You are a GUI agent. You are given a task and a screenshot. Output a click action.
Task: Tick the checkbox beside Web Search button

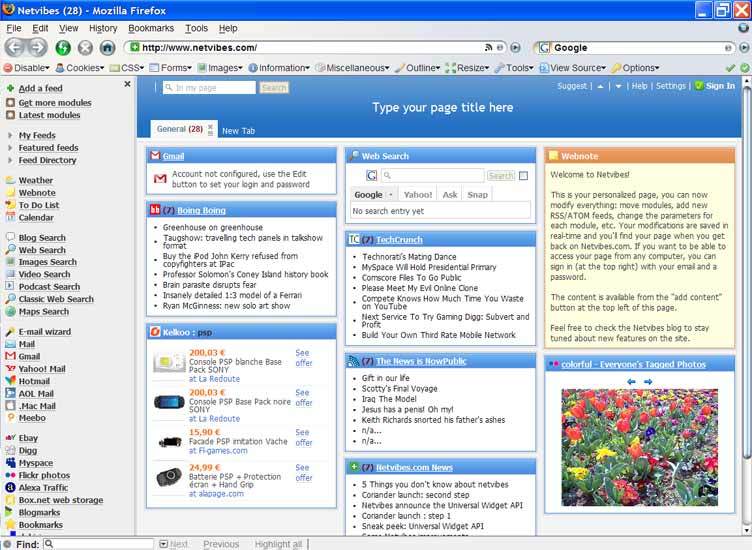click(524, 176)
